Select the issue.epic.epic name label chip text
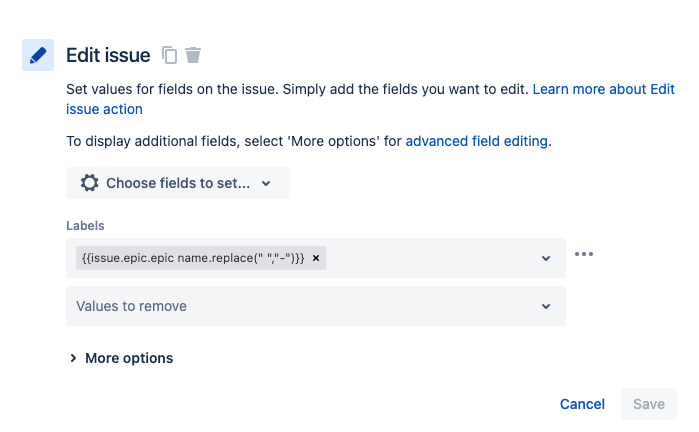Viewport: 699px width, 432px height. click(x=192, y=258)
